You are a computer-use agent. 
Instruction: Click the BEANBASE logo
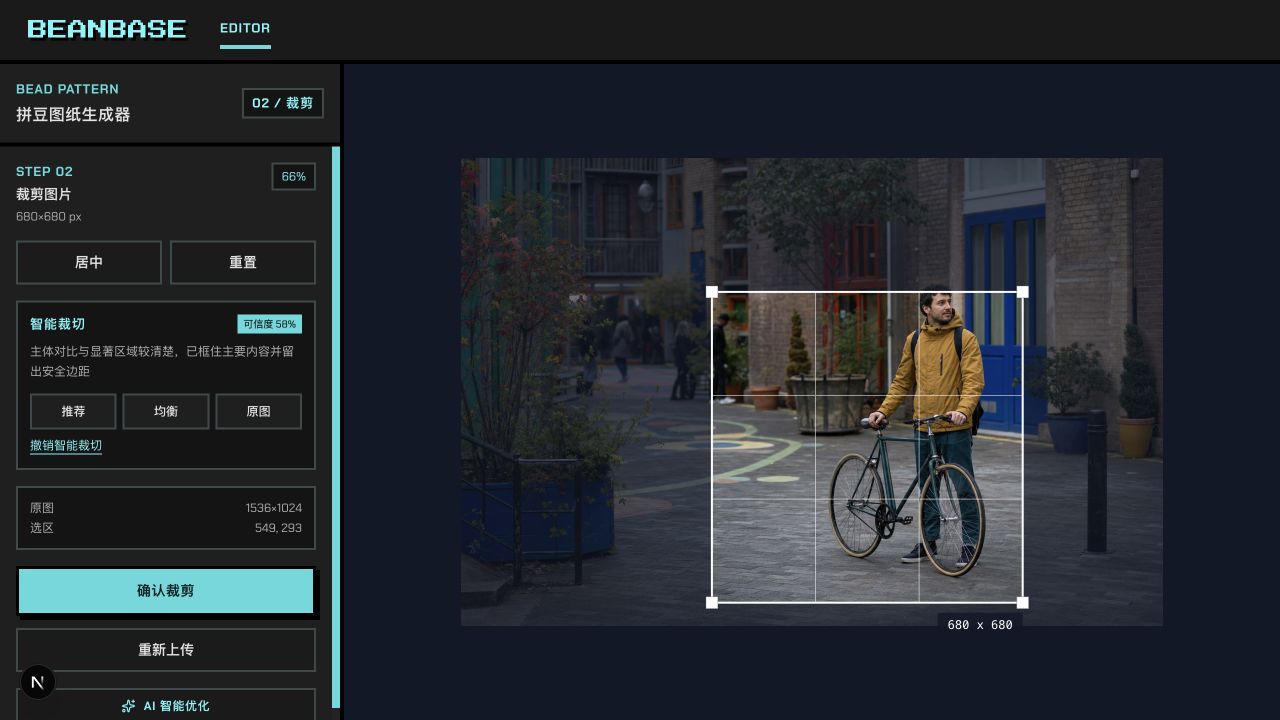tap(107, 29)
